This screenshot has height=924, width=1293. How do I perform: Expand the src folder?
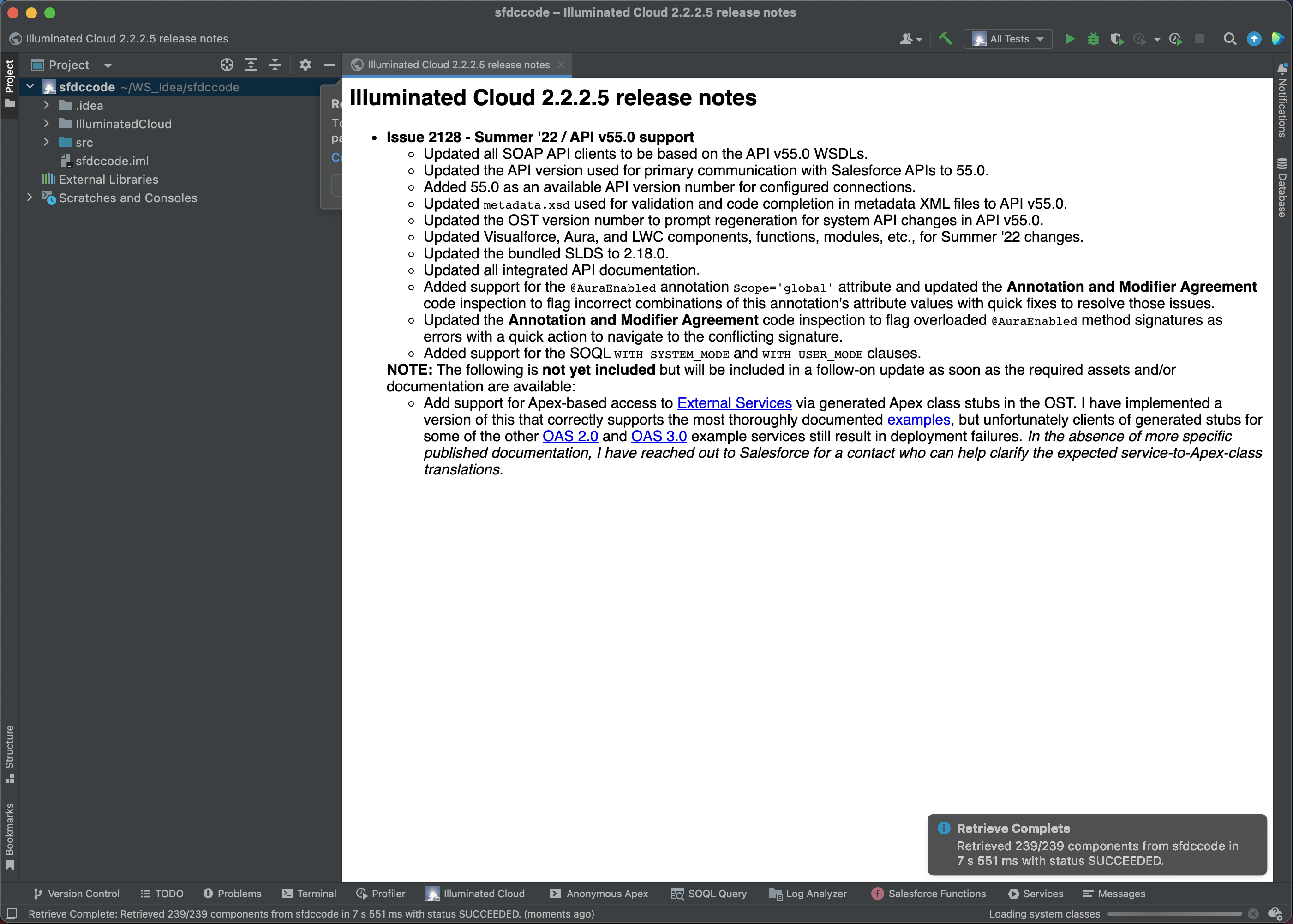click(47, 142)
